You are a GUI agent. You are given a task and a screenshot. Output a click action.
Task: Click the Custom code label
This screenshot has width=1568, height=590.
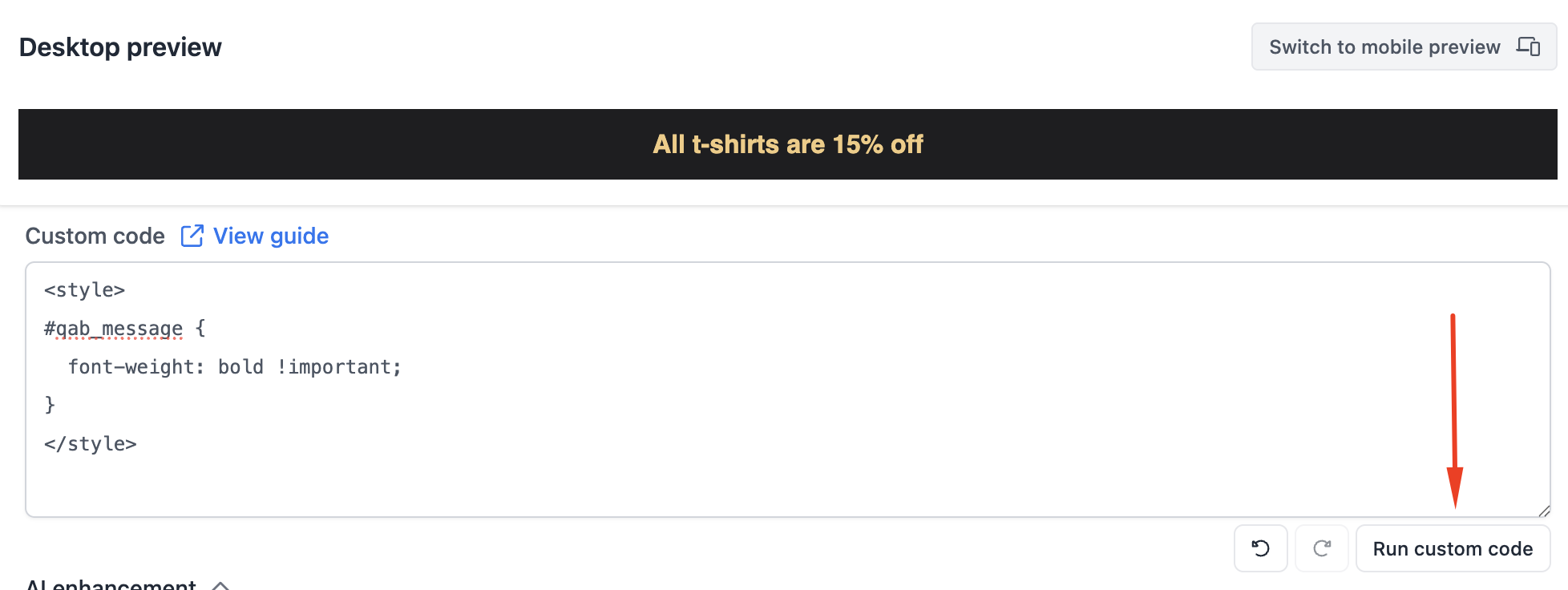95,236
